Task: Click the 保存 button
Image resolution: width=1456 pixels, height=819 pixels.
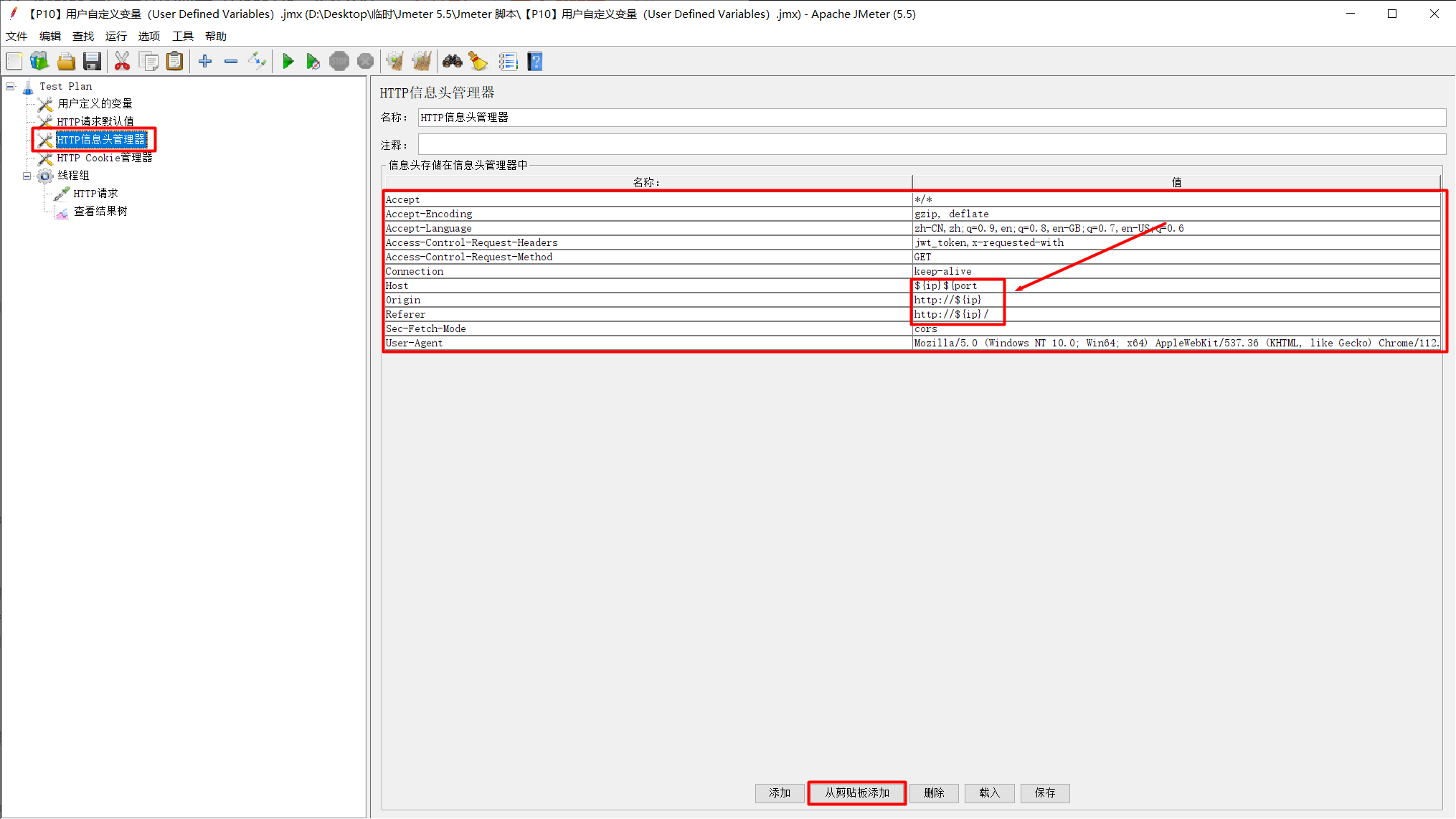Action: [1045, 793]
